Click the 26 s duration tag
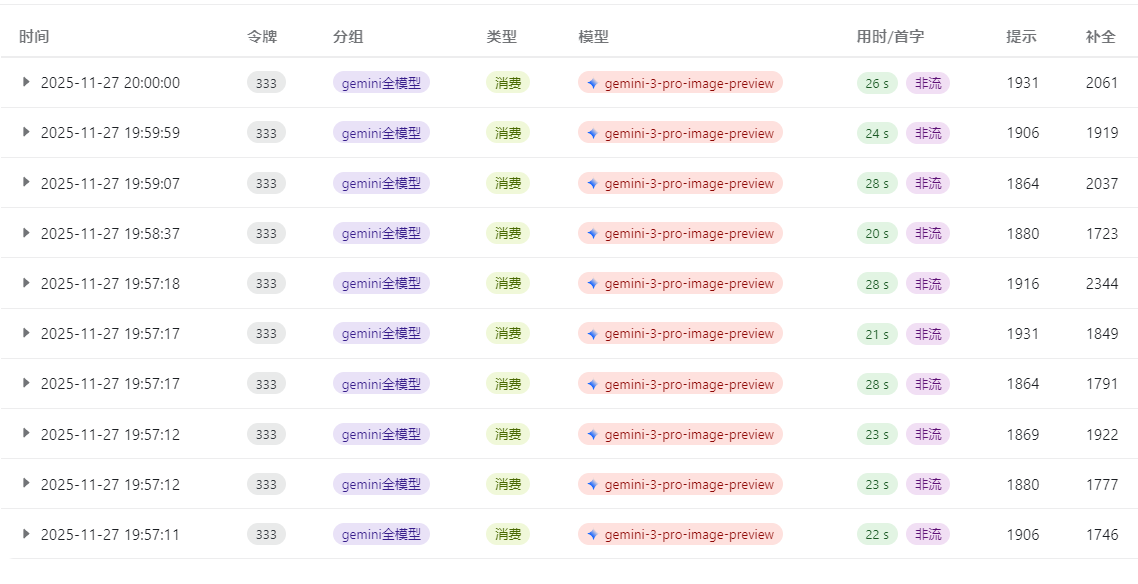Image resolution: width=1138 pixels, height=584 pixels. (x=877, y=83)
